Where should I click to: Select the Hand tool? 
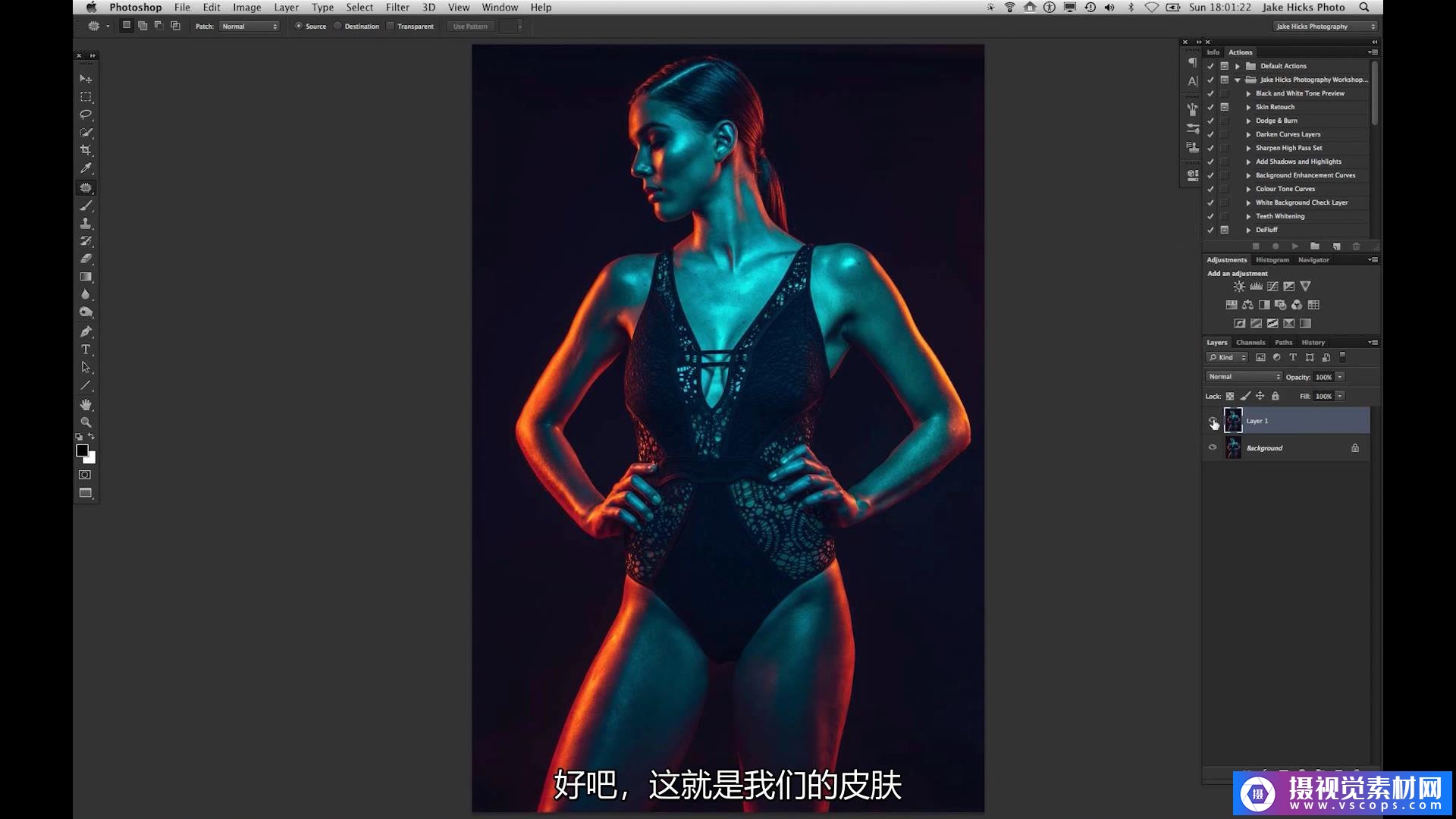(86, 404)
